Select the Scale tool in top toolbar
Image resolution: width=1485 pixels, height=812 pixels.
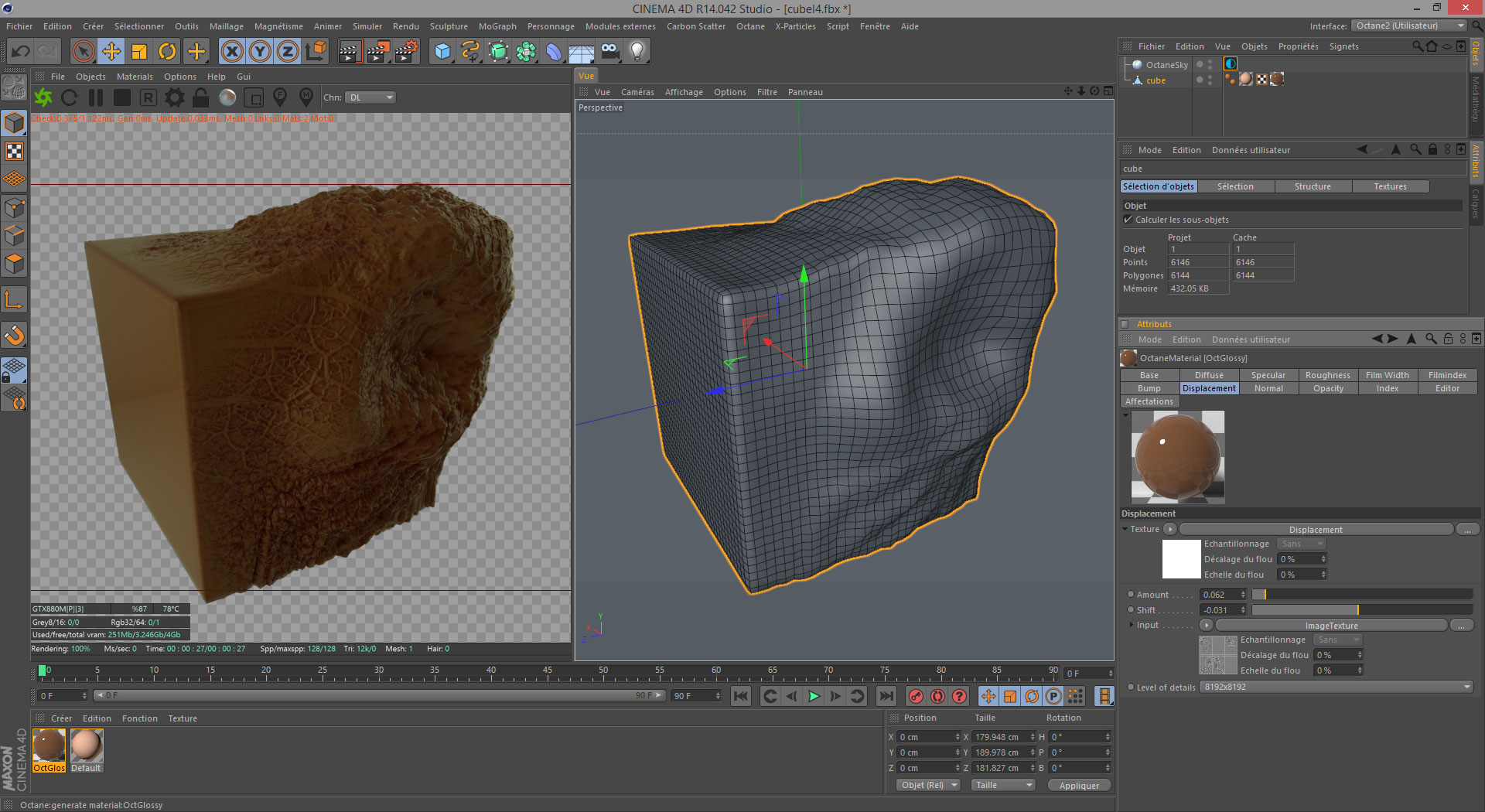[139, 52]
